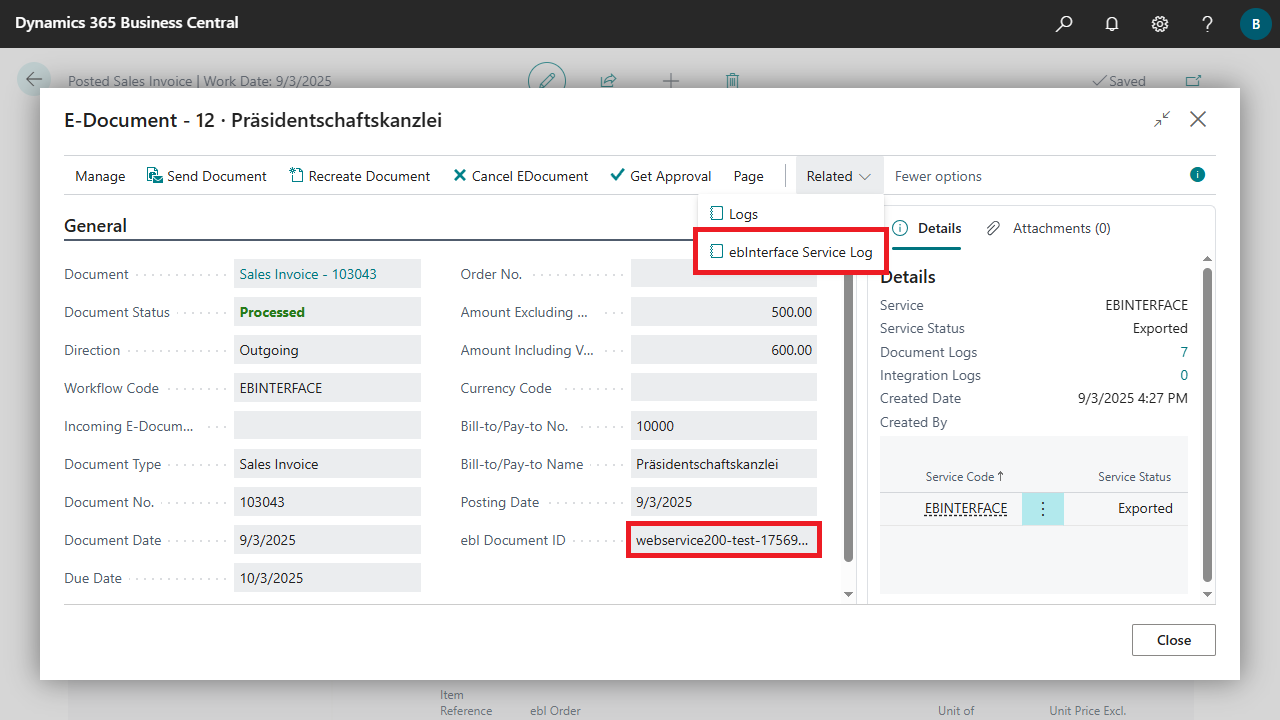The image size is (1280, 720).
Task: Click the edit pencil on Posted Sales Invoice
Action: [x=547, y=80]
